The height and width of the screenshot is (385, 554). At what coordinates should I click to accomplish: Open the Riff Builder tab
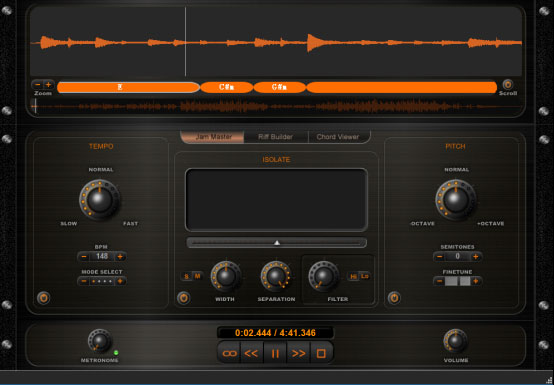point(276,137)
